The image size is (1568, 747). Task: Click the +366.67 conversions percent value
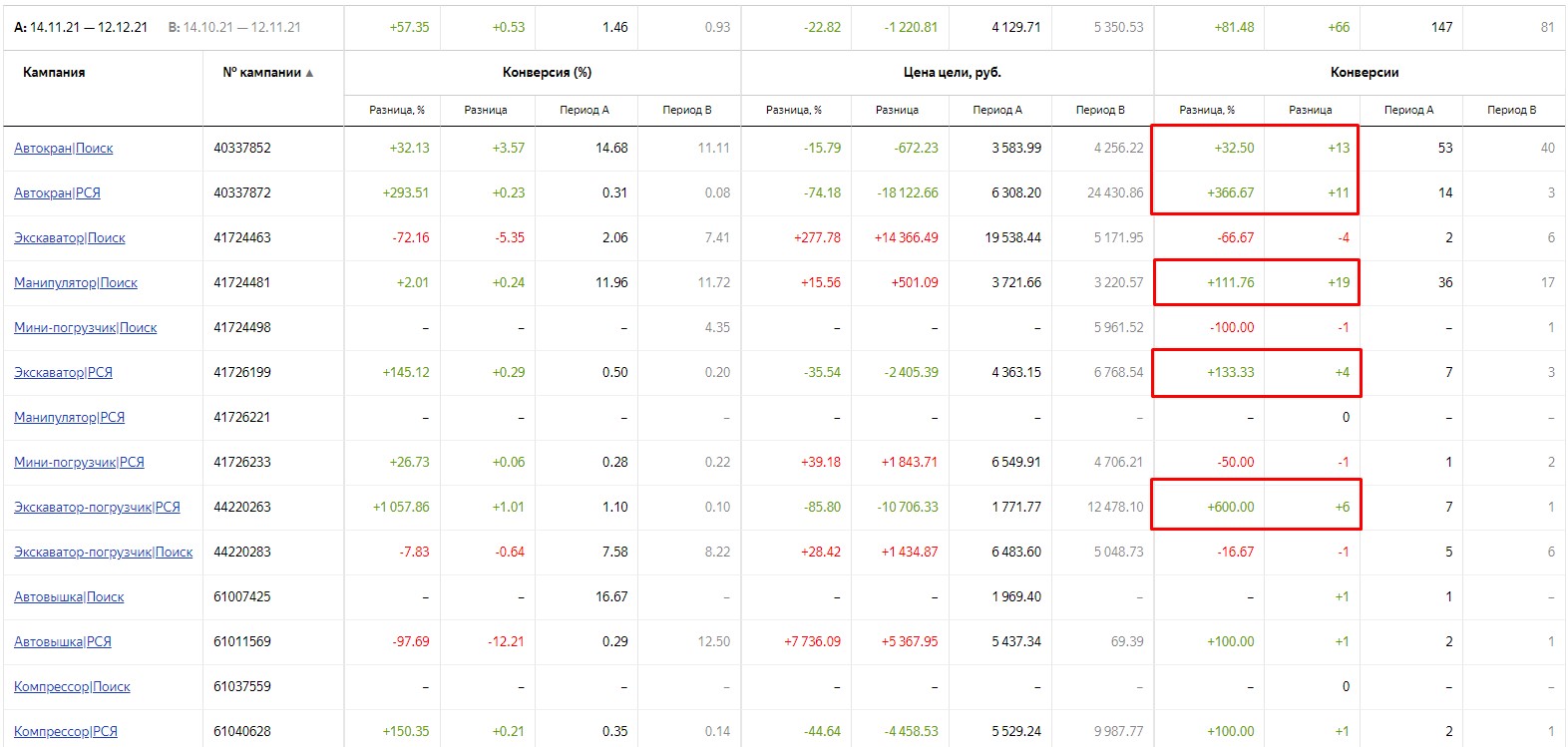coord(1230,192)
